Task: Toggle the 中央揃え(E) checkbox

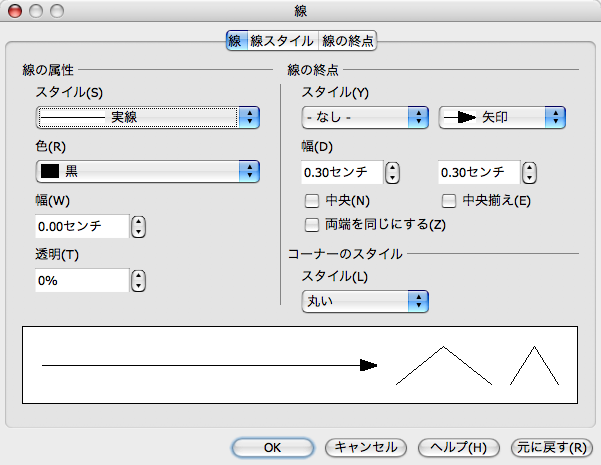Action: coord(449,201)
